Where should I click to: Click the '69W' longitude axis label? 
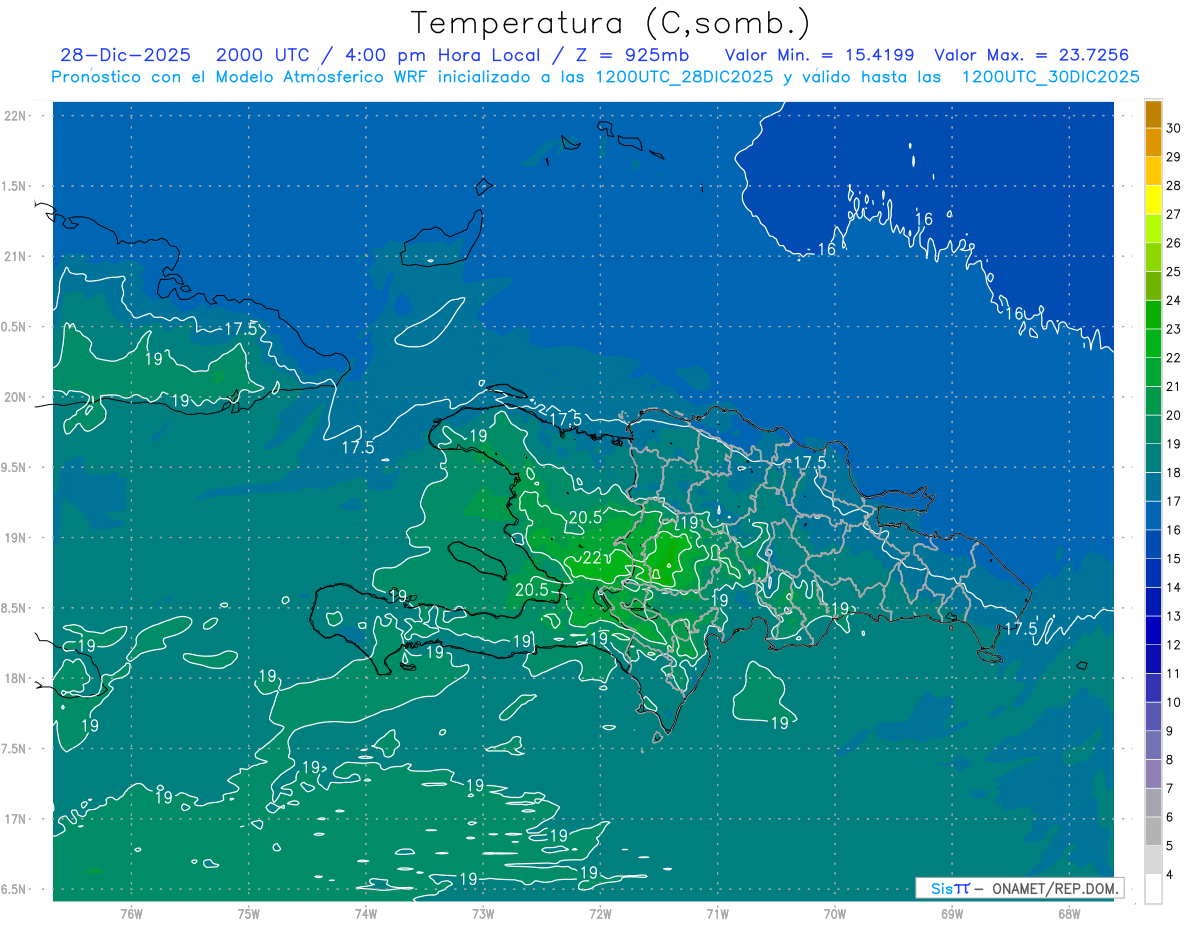[952, 913]
